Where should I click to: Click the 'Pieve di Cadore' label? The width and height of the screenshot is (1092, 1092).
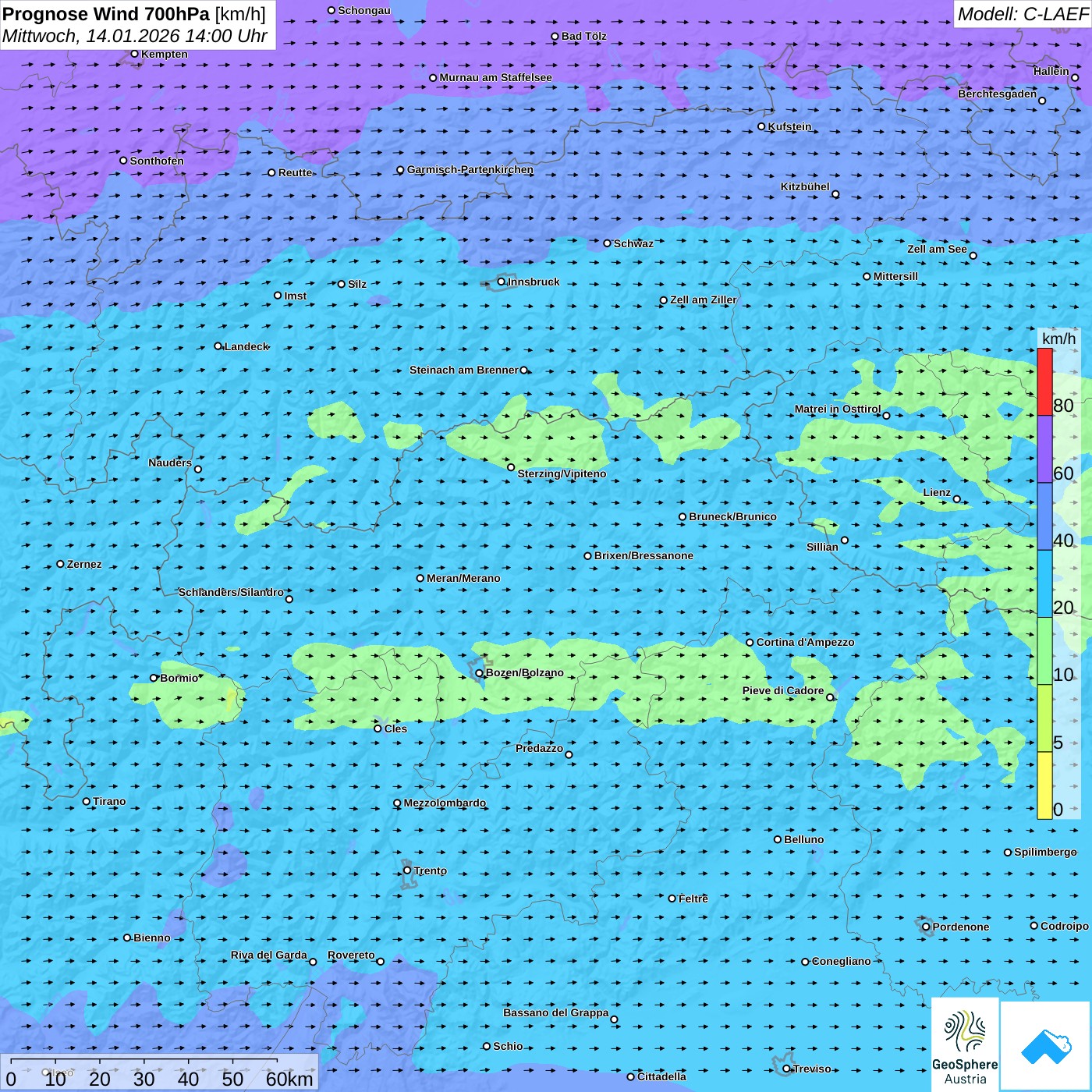(x=783, y=690)
